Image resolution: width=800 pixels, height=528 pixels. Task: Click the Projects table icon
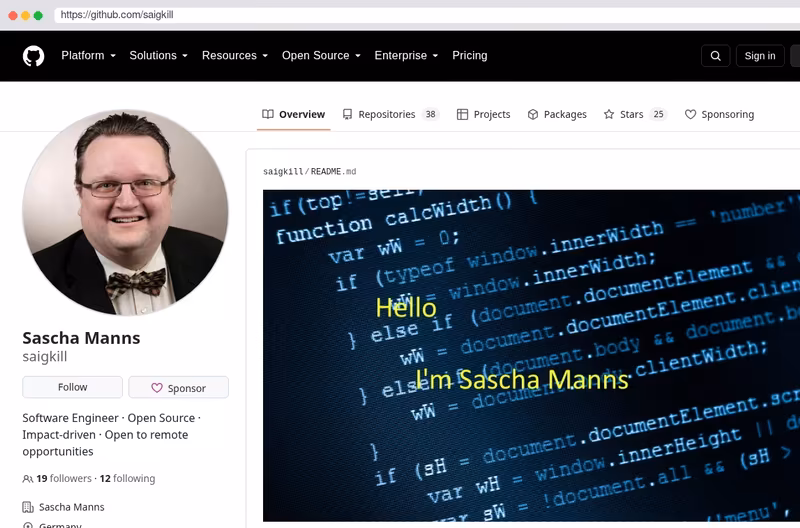tap(462, 114)
